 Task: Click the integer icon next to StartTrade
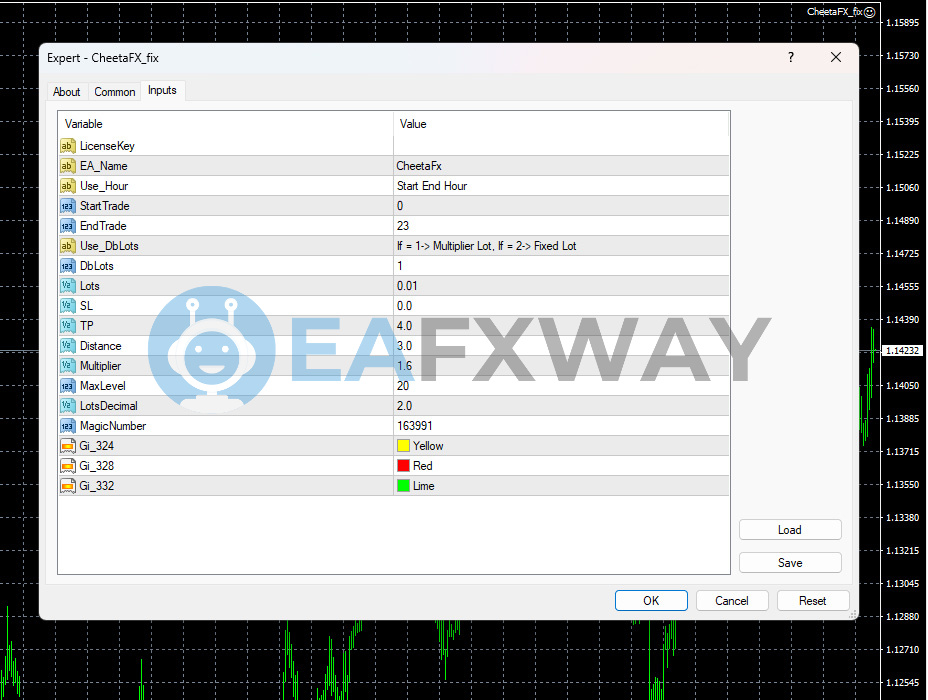point(67,206)
